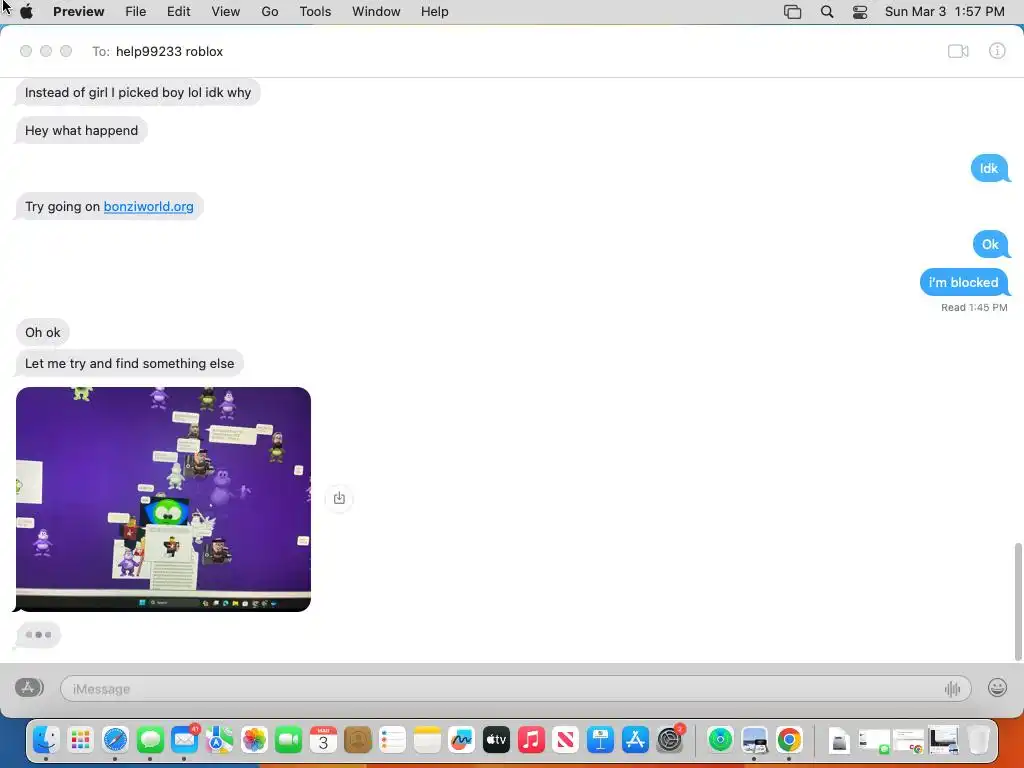The image size is (1024, 768).
Task: Open Photos app in the Dock
Action: [254, 740]
